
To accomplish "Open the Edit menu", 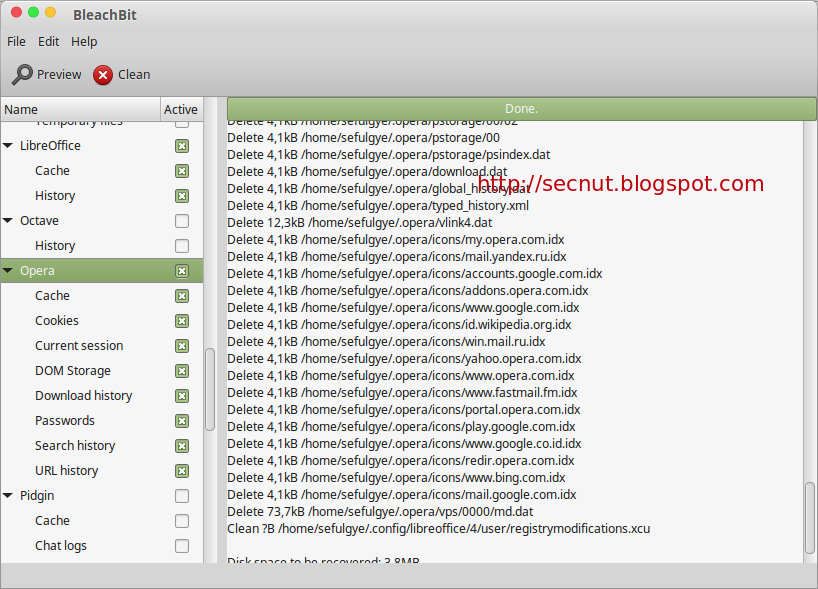I will 49,42.
